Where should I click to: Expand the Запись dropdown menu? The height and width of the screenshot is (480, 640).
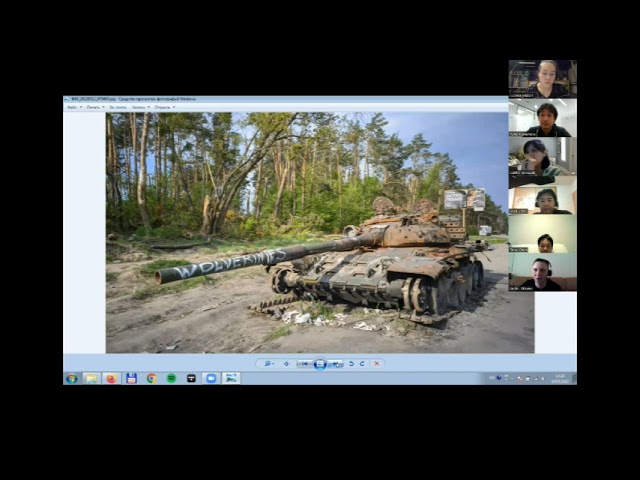[141, 107]
